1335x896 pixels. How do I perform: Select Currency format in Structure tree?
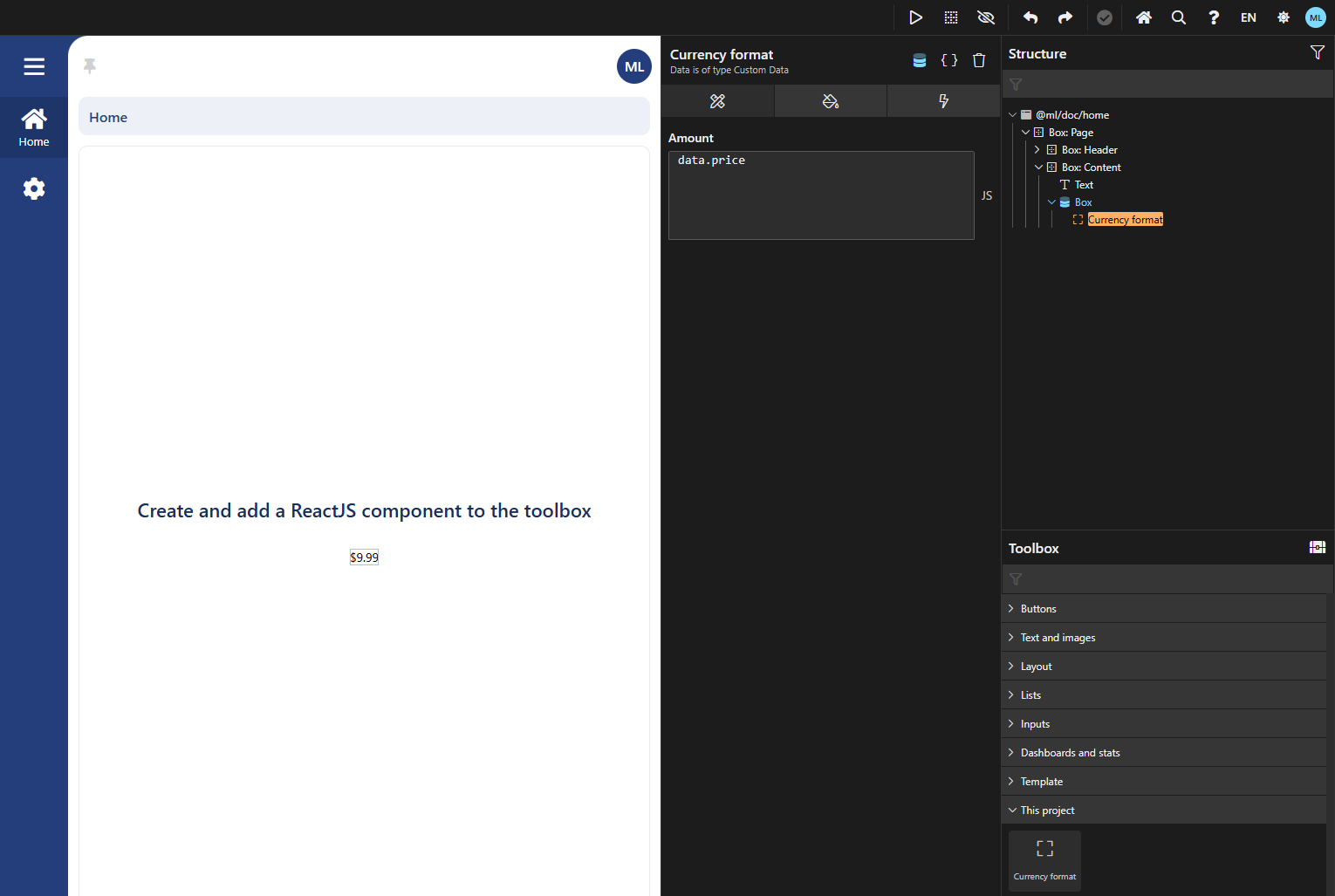[1125, 220]
